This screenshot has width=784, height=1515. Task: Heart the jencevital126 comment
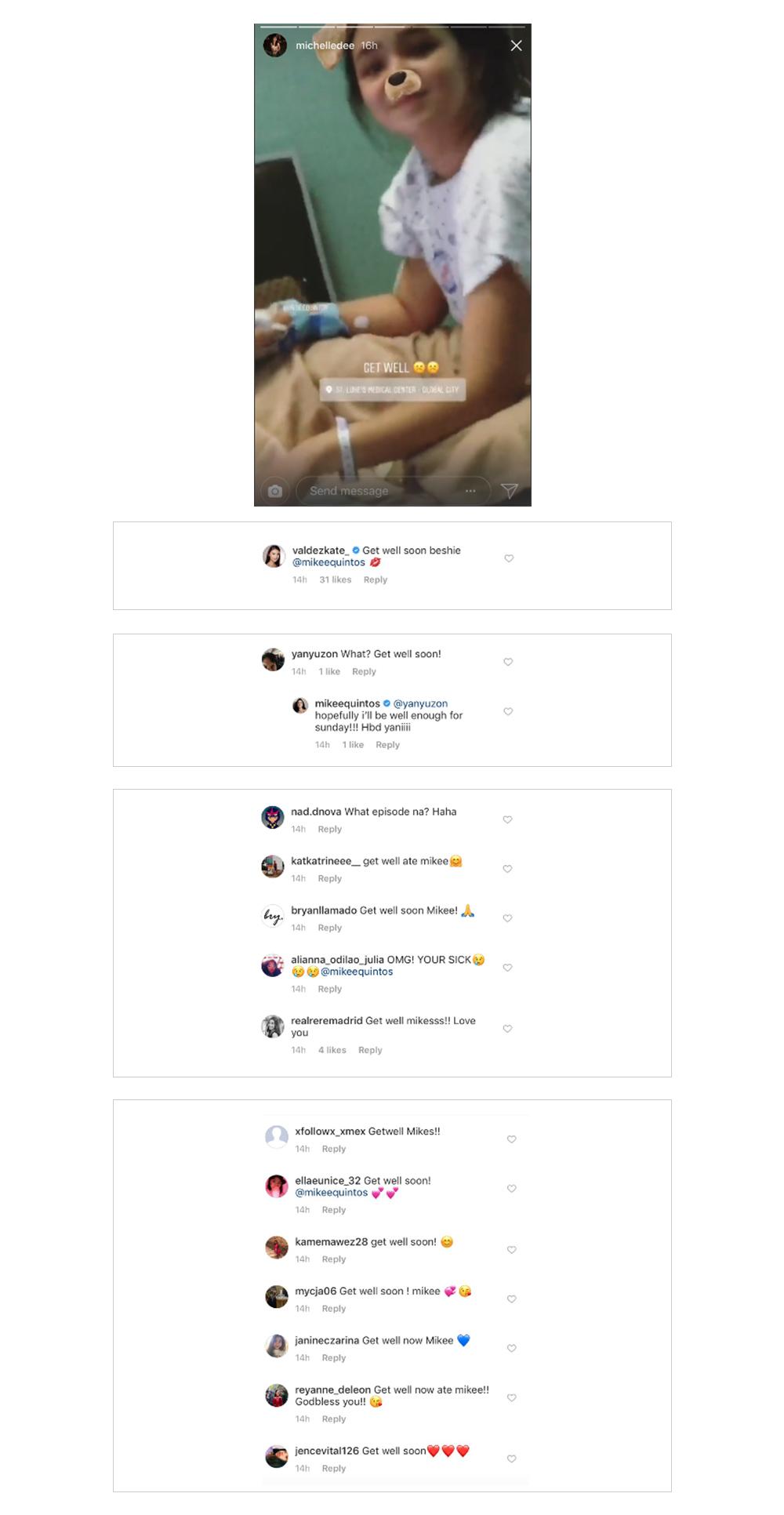[x=511, y=1459]
